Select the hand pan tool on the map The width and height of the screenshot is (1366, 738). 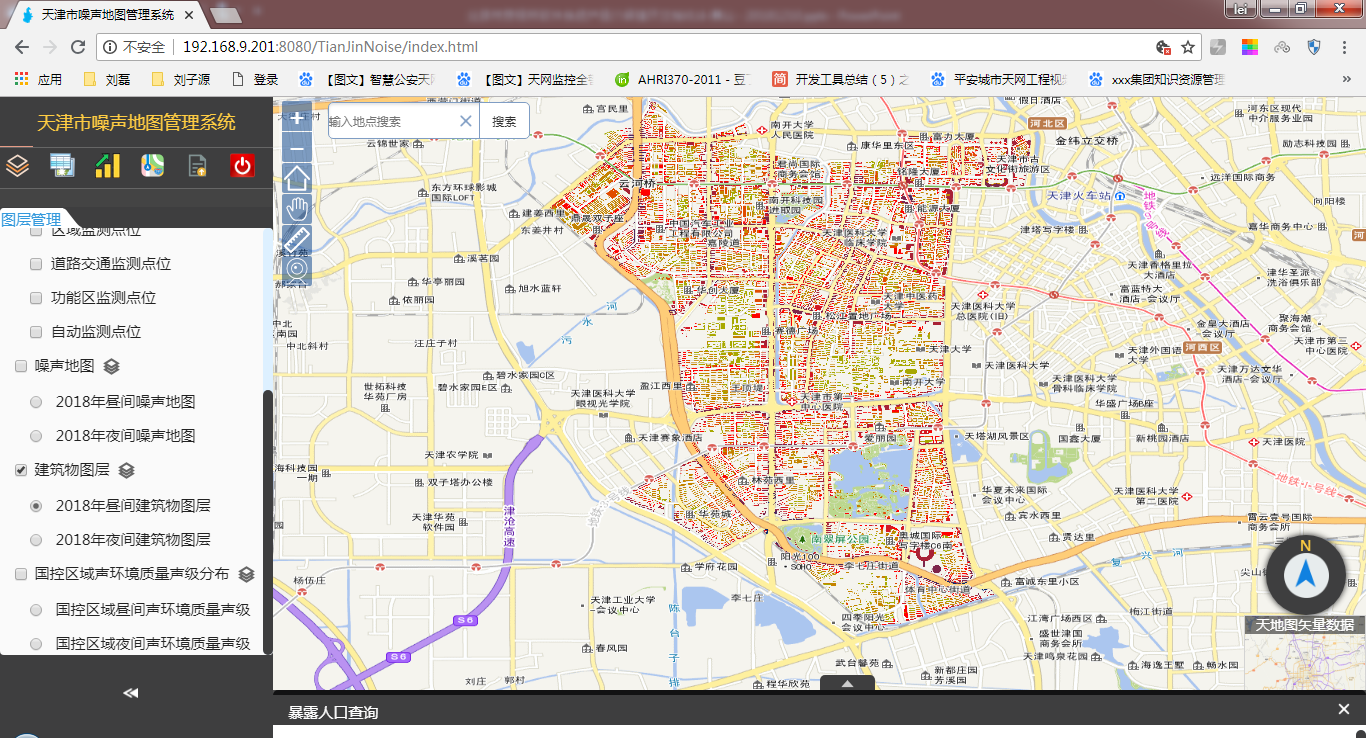coord(295,208)
